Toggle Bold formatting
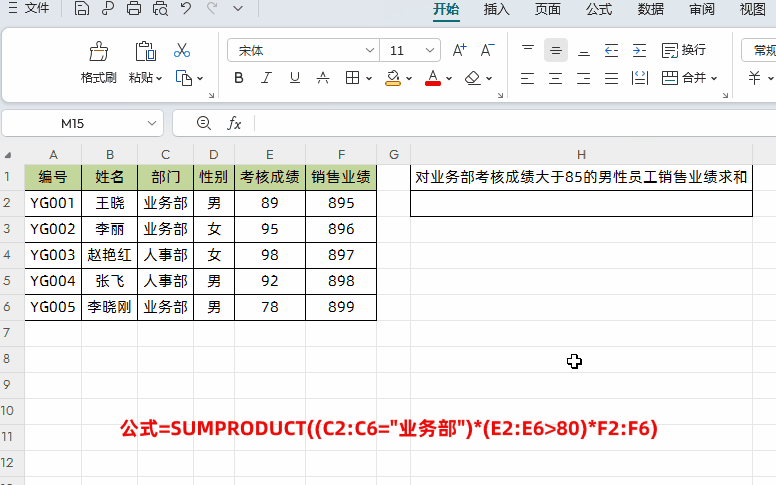Screen dimensions: 776x485 (x=239, y=78)
